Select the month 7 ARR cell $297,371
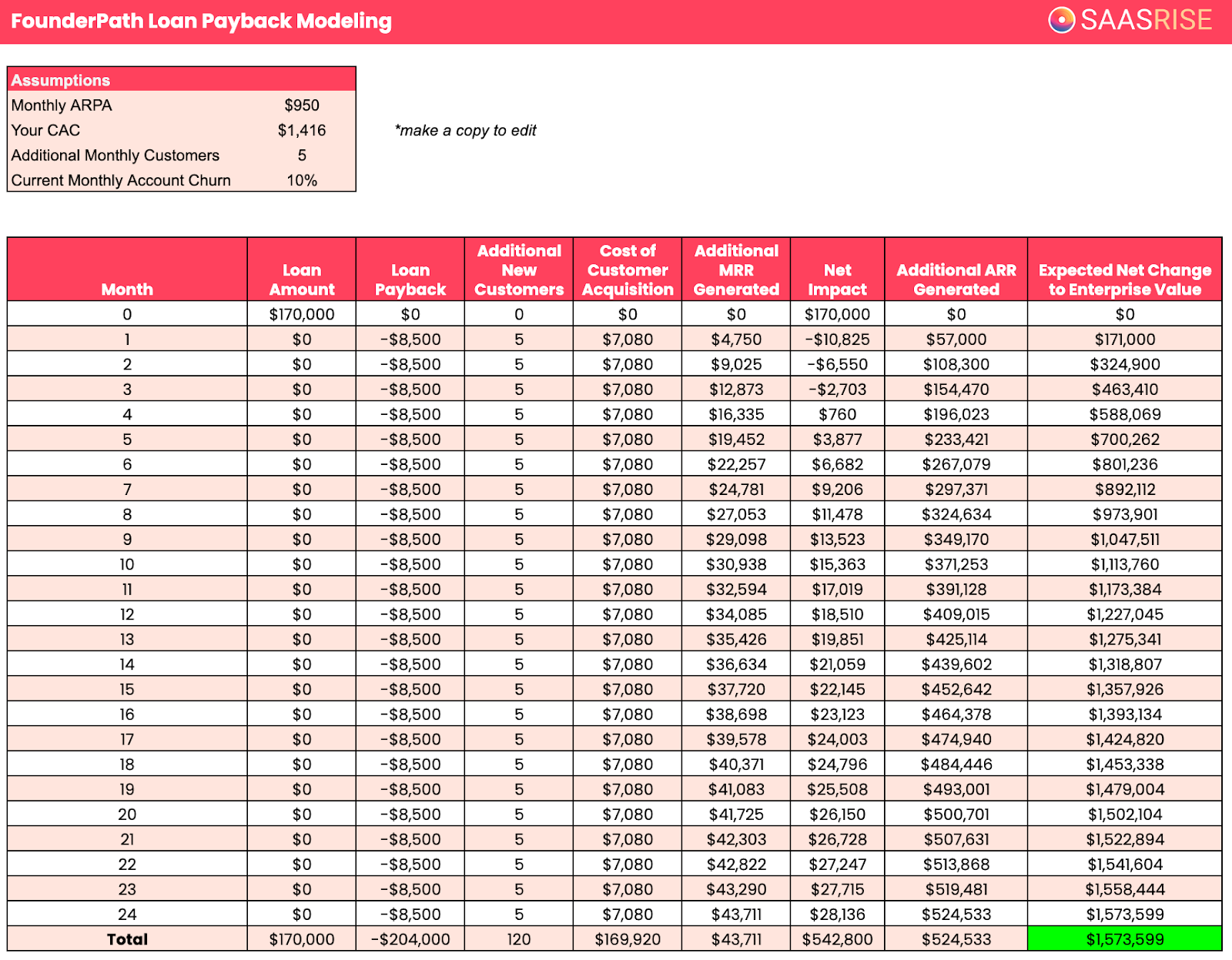The image size is (1232, 960). pos(956,489)
